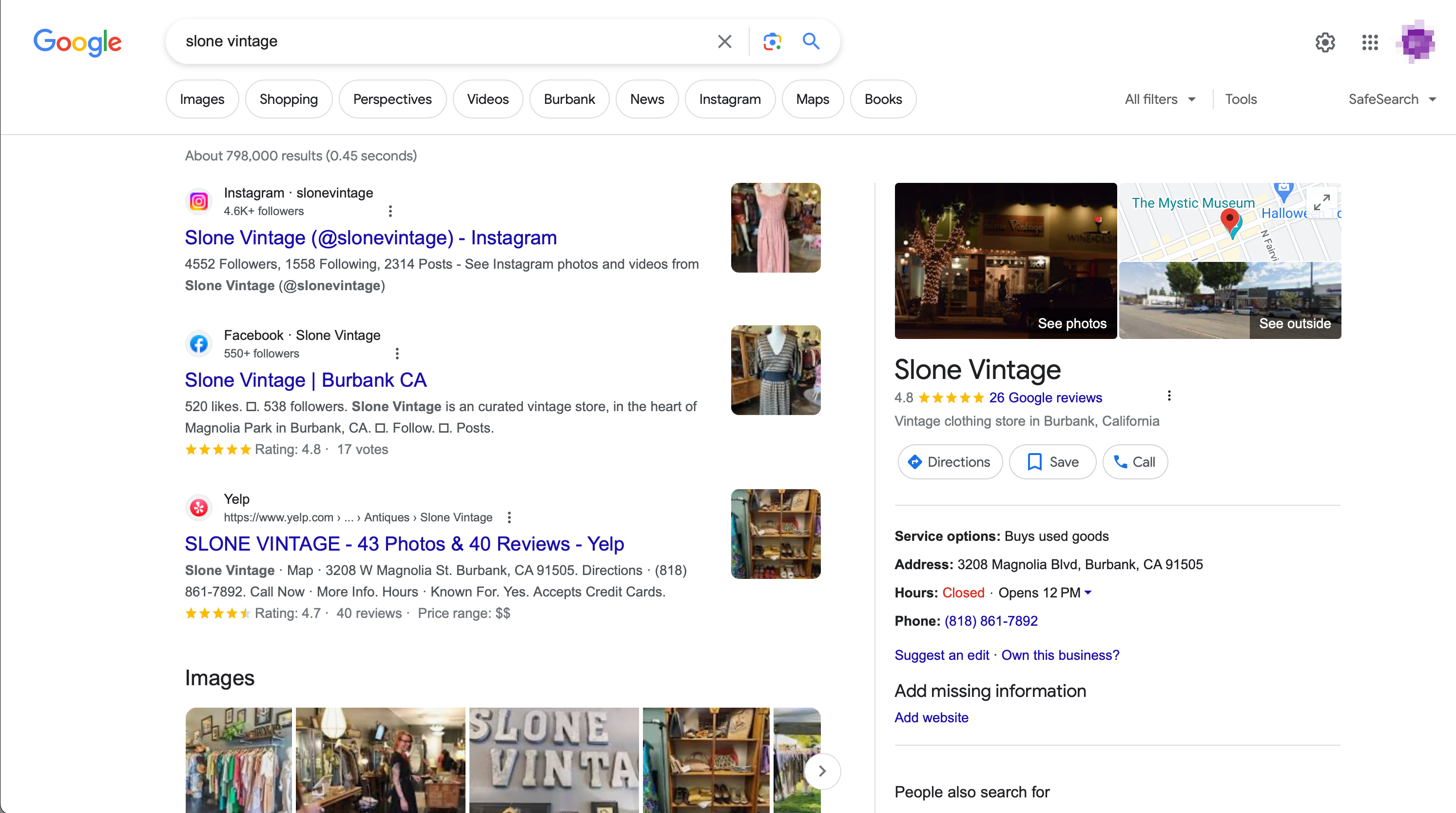Open Search by image camera icon
The image size is (1456, 813).
[772, 41]
